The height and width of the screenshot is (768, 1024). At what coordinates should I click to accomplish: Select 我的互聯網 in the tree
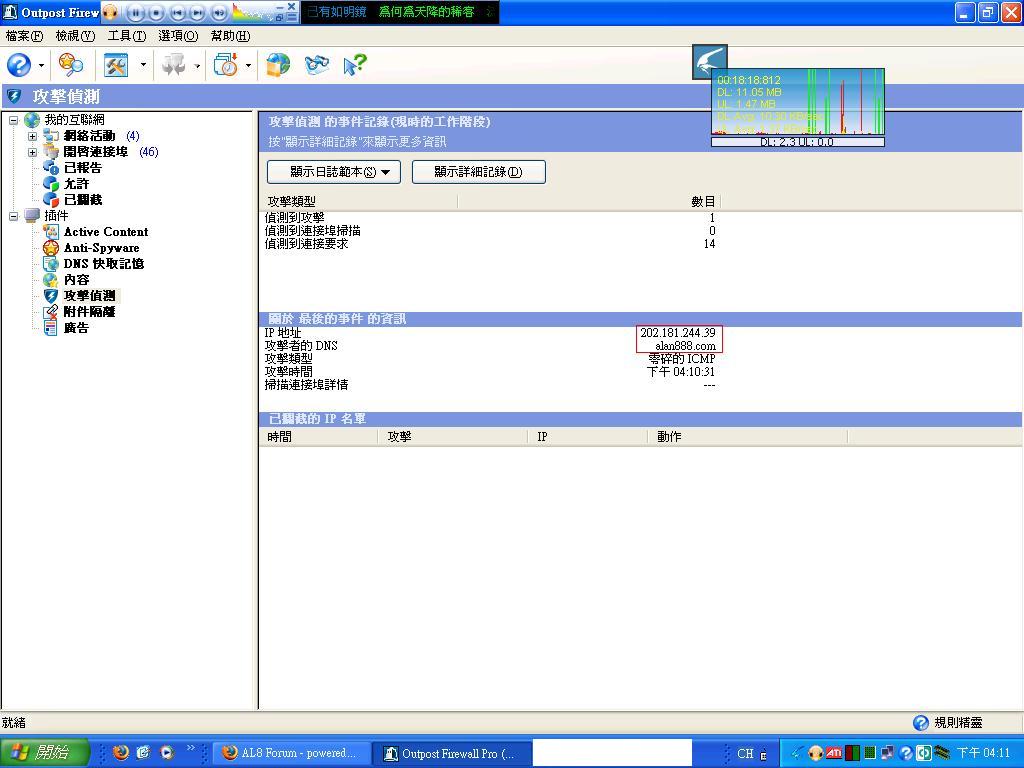click(74, 120)
